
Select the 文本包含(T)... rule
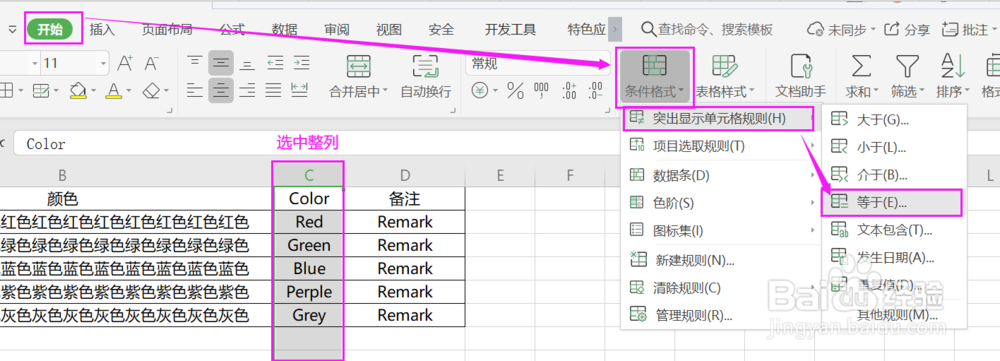tap(894, 230)
